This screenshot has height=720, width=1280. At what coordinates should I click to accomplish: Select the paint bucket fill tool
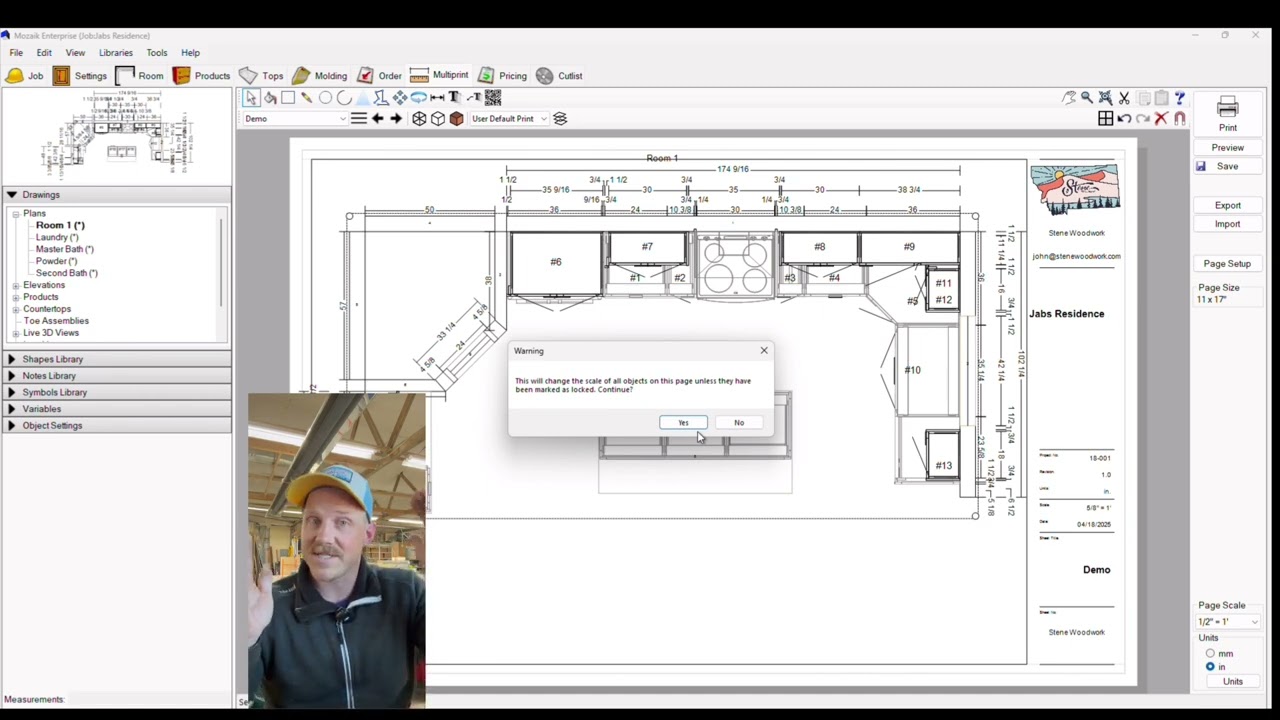pos(270,98)
